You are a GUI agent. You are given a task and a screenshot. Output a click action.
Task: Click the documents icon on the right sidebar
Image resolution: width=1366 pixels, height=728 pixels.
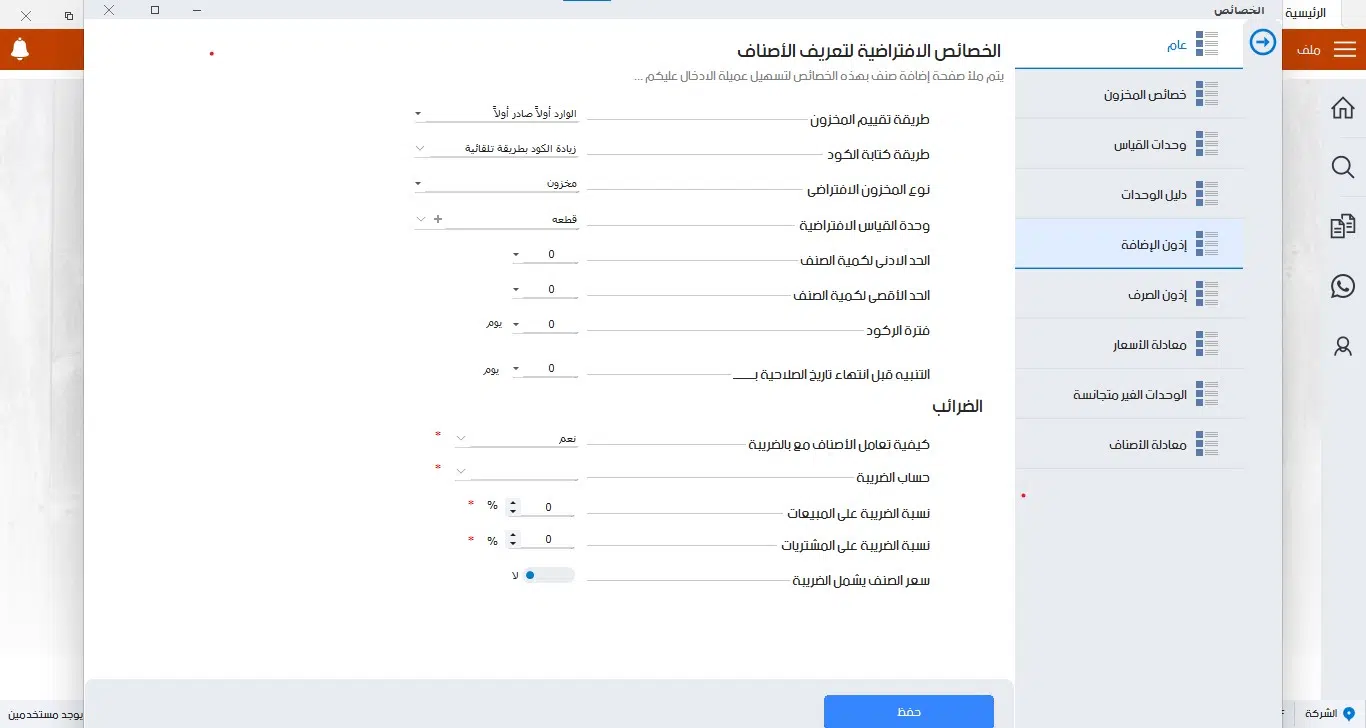click(x=1342, y=226)
